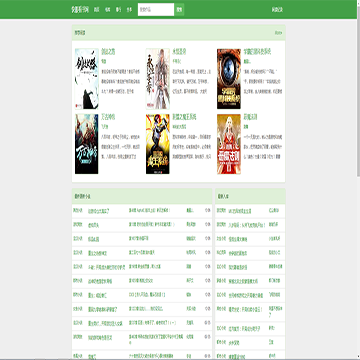Click the more link in recommended section header
The width and height of the screenshot is (360, 360).
[x=278, y=33]
